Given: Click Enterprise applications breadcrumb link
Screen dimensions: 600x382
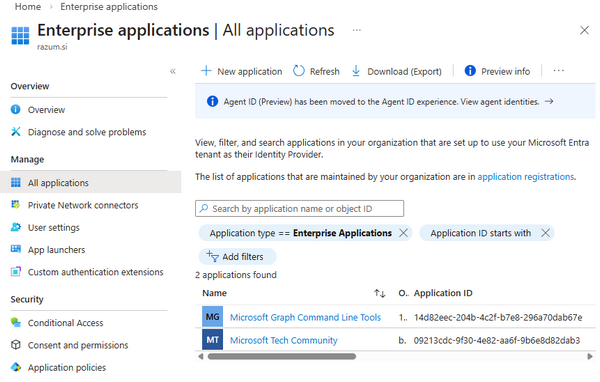Looking at the screenshot, I should 109,7.
